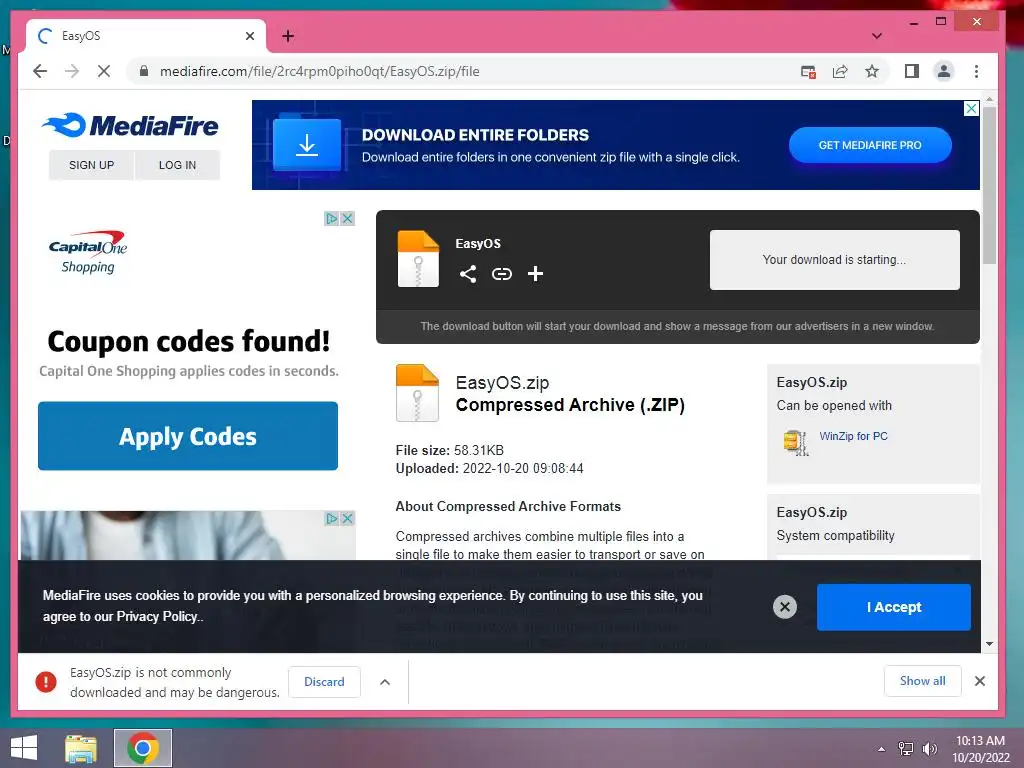This screenshot has width=1024, height=768.
Task: Click the share page icon in toolbar
Action: [x=840, y=72]
